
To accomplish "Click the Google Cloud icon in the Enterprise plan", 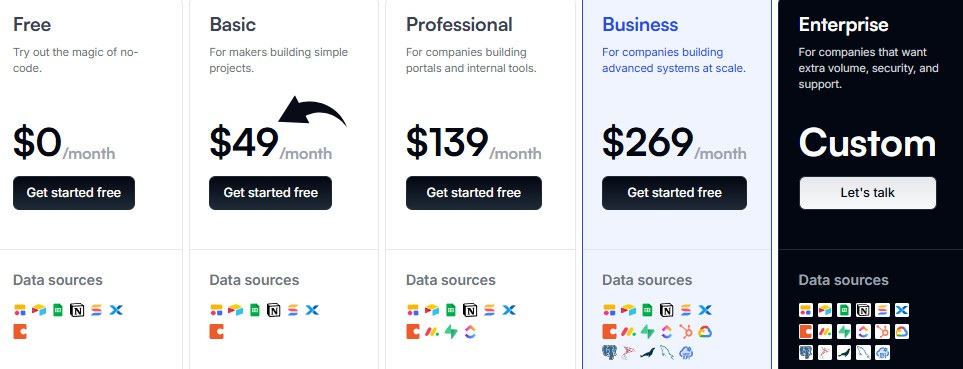I will tap(902, 332).
